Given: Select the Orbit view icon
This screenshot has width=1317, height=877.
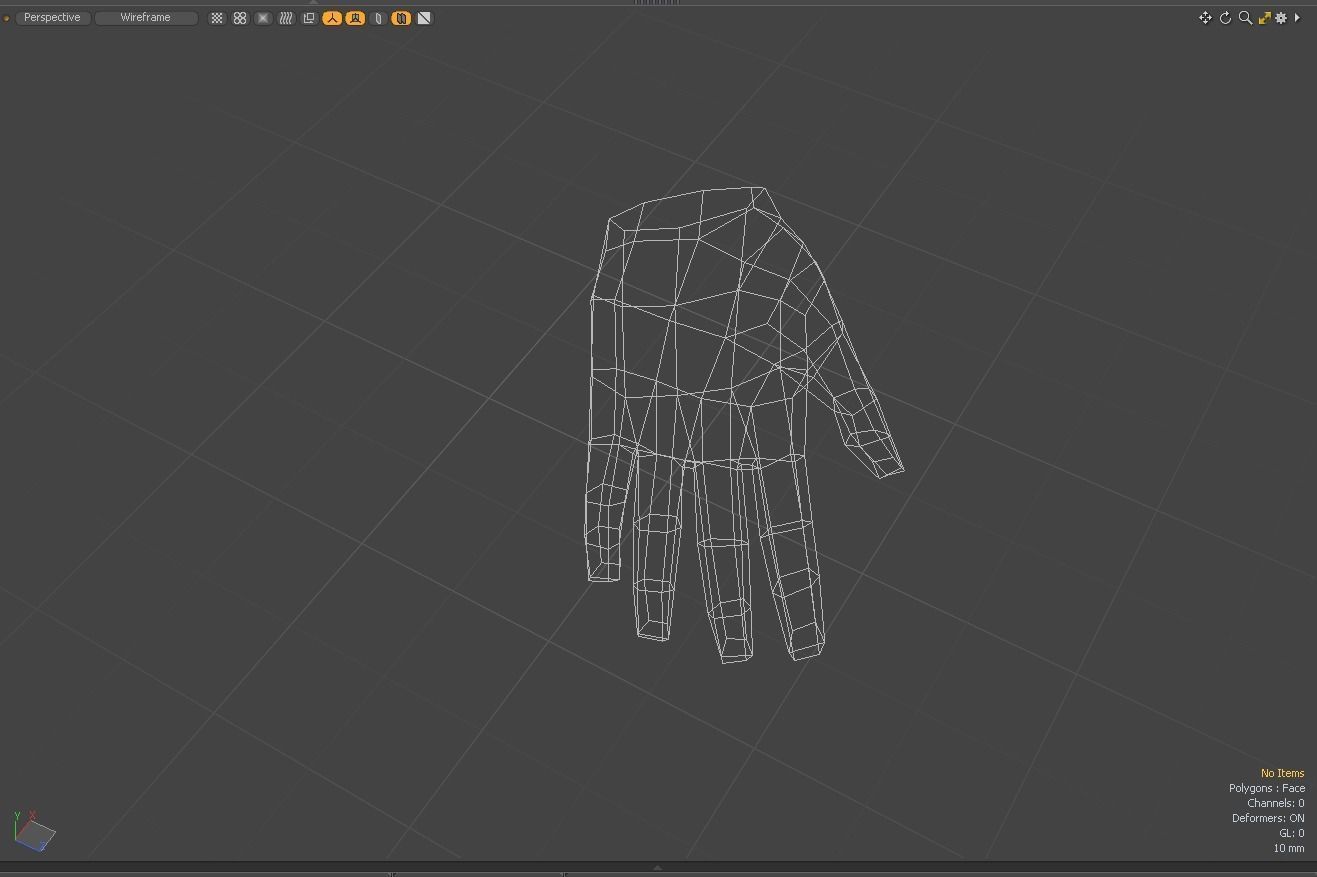Looking at the screenshot, I should [x=1224, y=17].
